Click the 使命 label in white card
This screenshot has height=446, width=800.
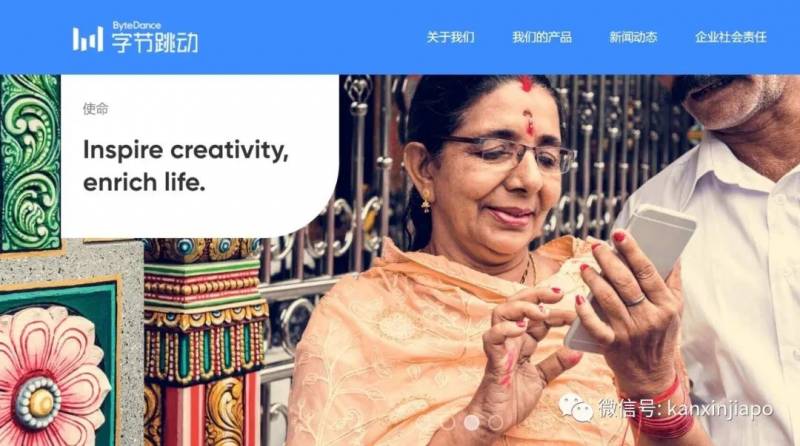click(x=95, y=109)
